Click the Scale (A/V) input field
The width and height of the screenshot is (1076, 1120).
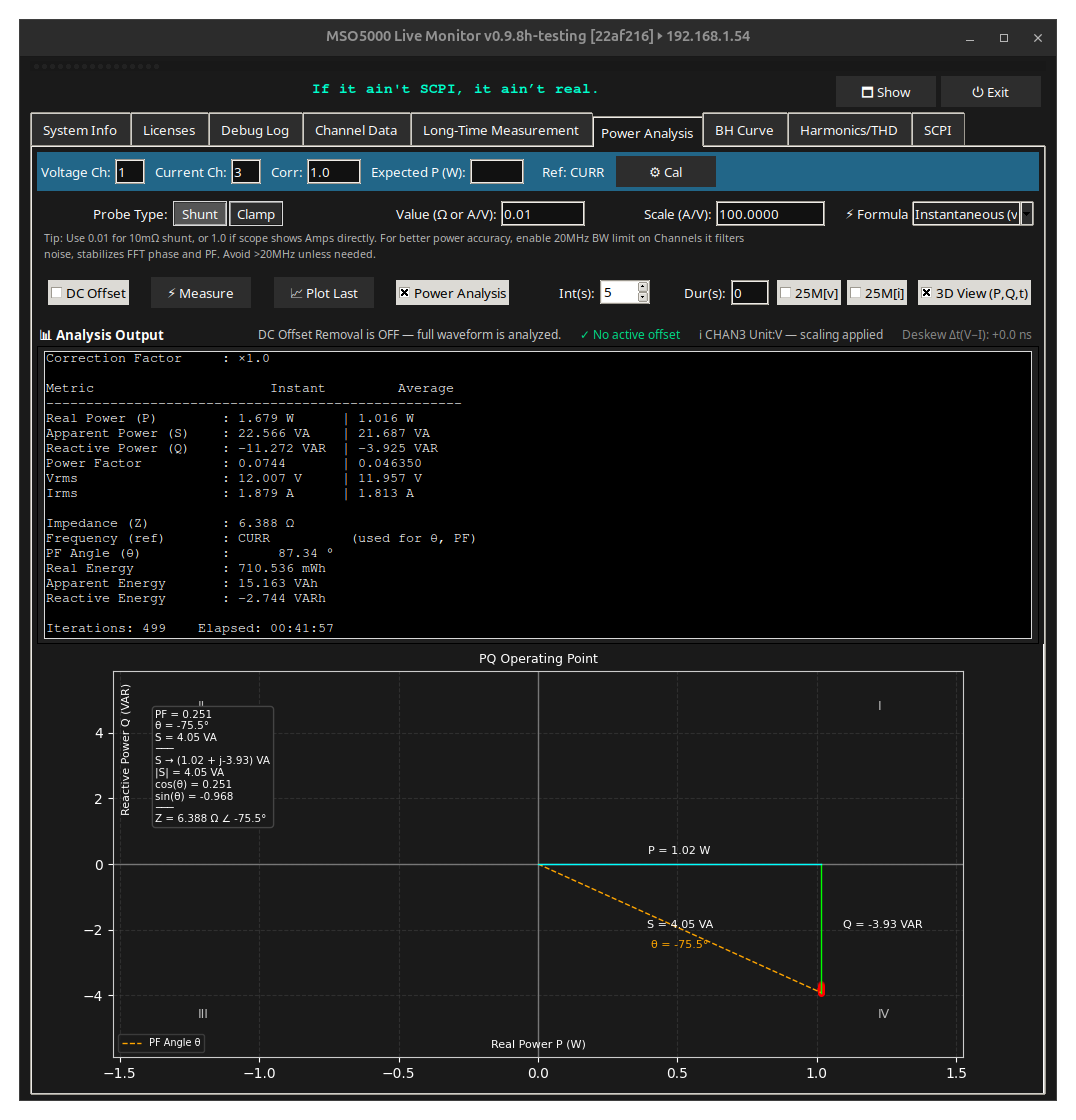coord(769,214)
